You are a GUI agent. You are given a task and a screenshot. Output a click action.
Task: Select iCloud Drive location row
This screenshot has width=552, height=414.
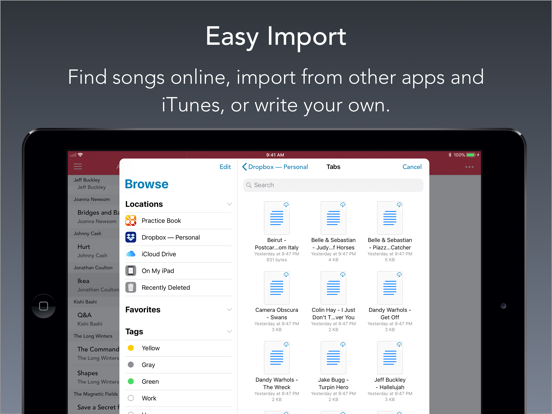178,254
